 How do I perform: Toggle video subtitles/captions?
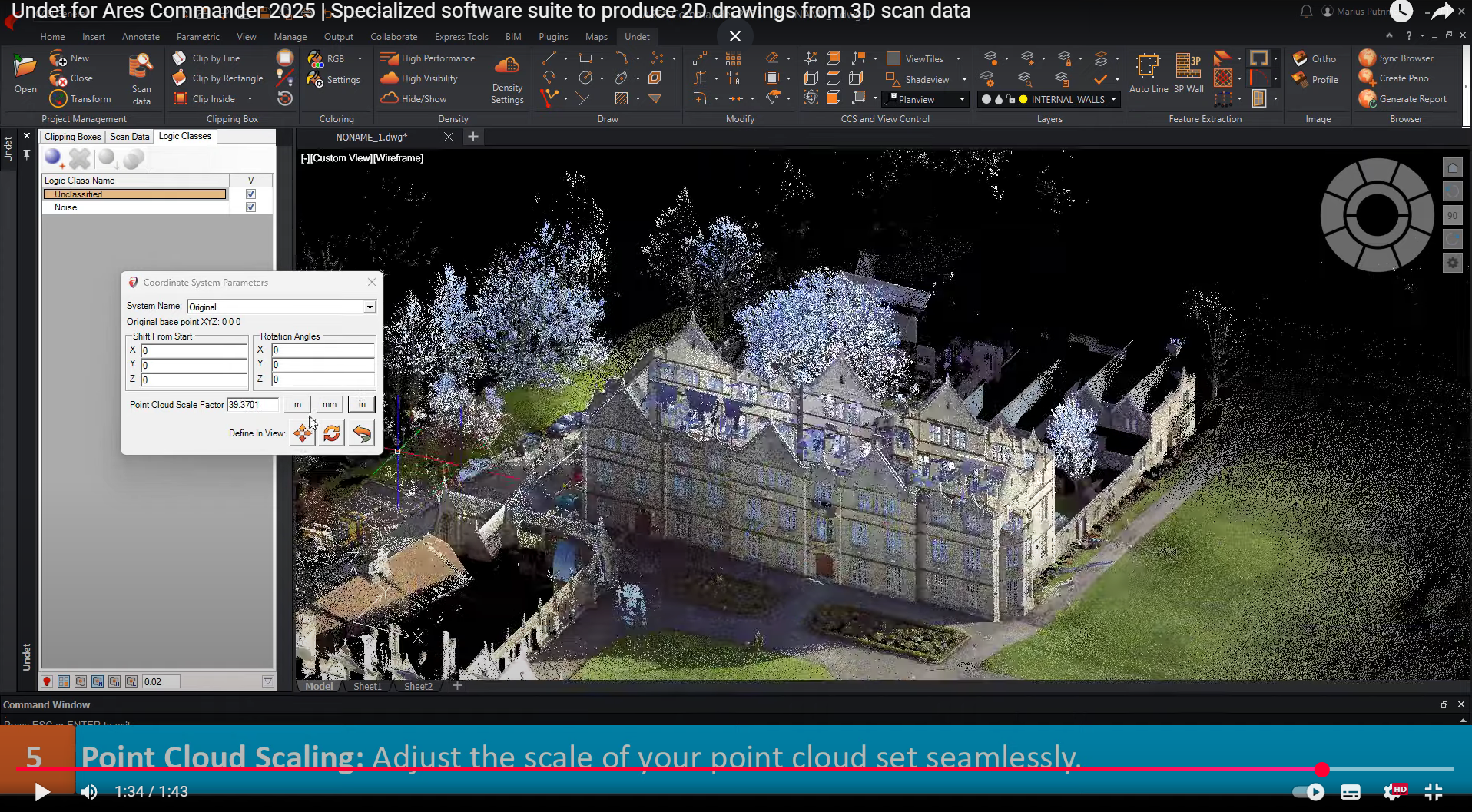click(1351, 791)
